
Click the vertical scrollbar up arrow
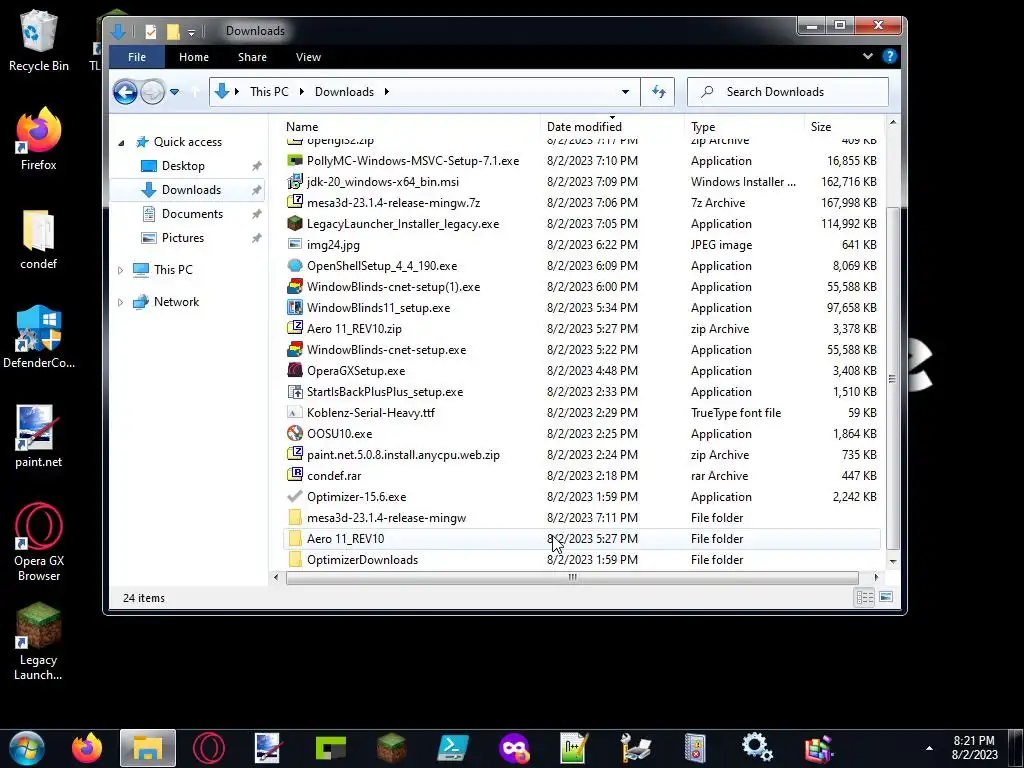[893, 123]
